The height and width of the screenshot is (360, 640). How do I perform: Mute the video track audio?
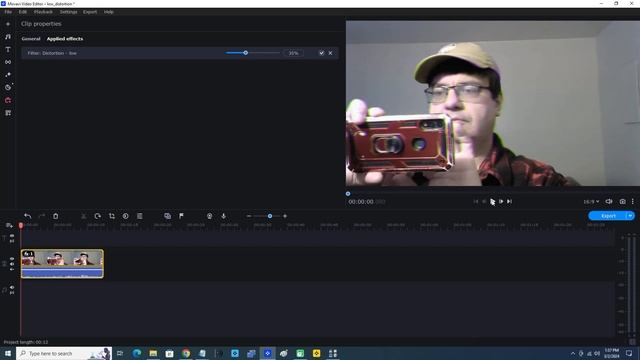coord(12,264)
